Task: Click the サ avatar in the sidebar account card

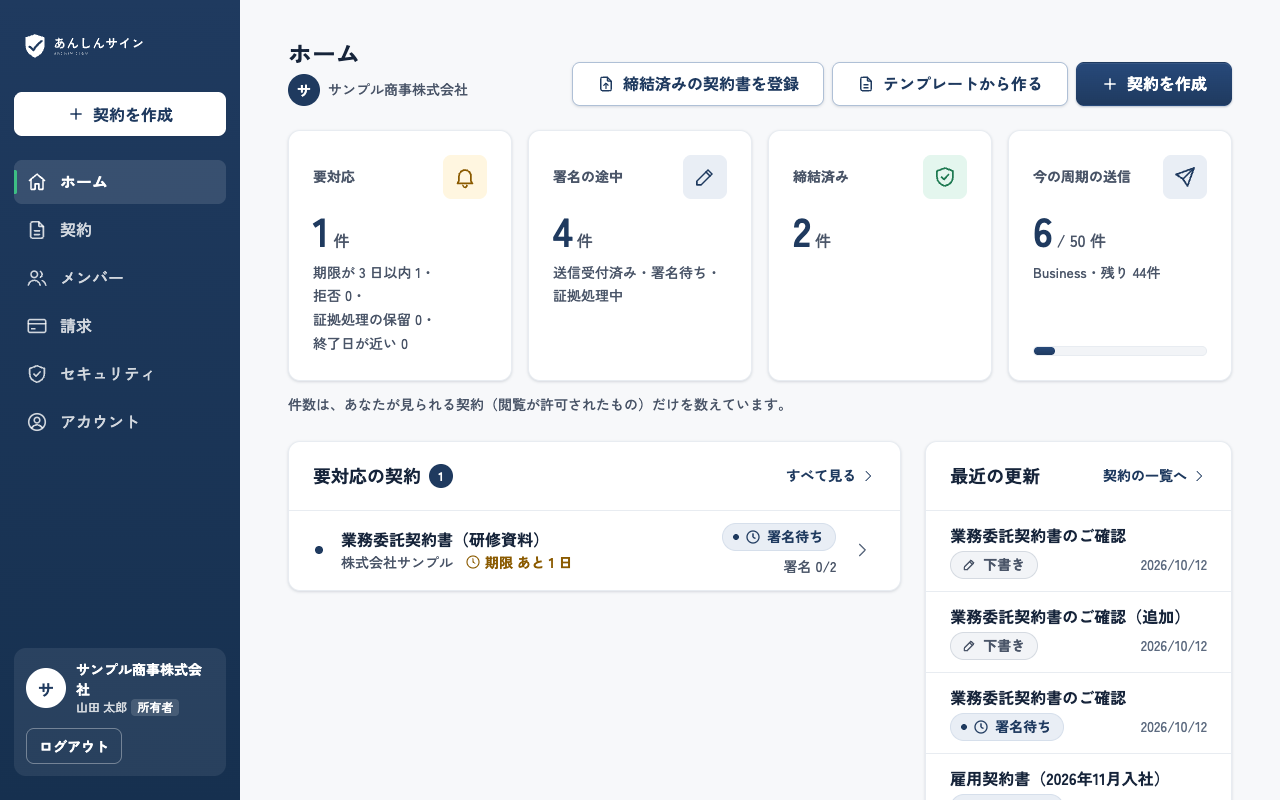Action: [46, 688]
